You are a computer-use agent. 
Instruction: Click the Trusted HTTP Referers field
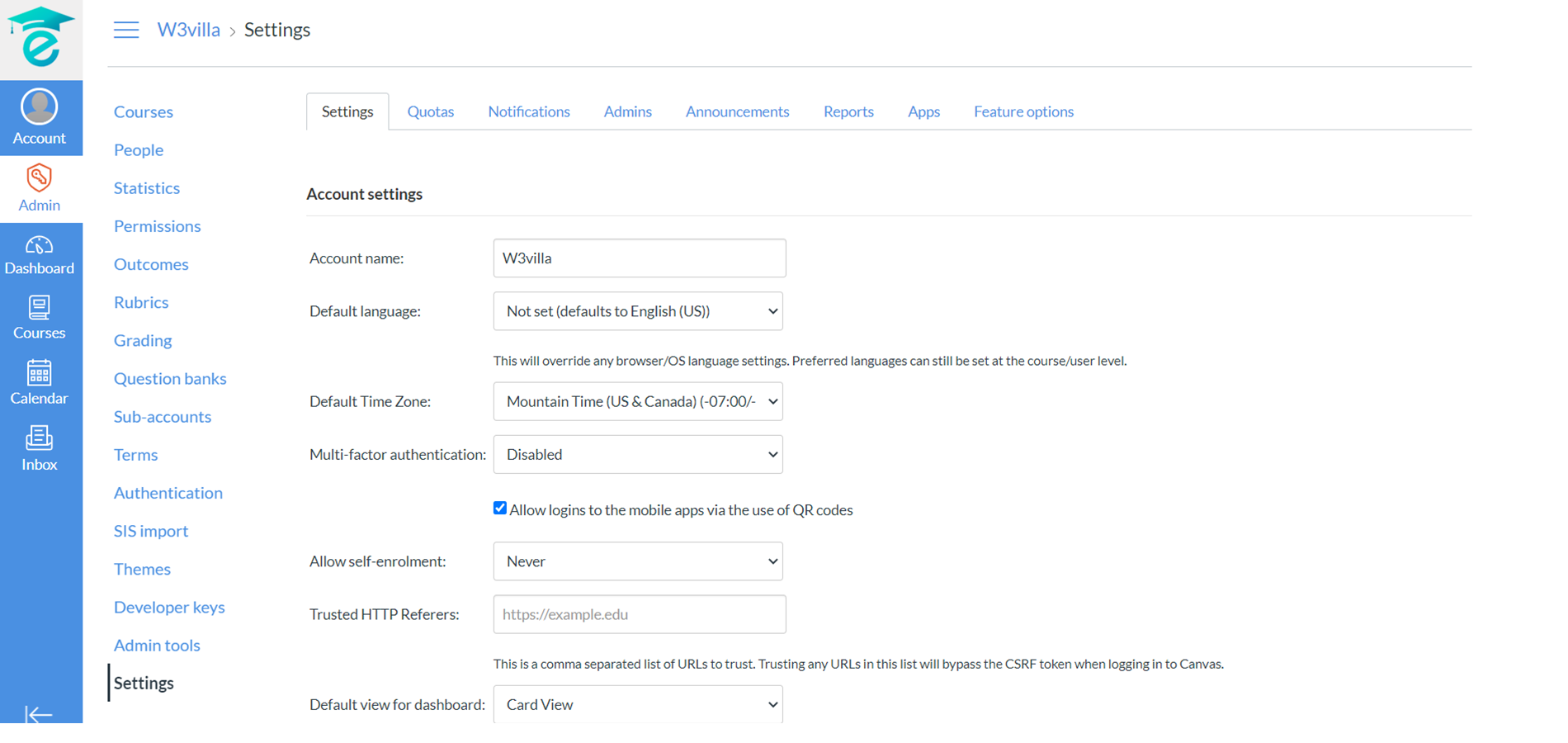[x=640, y=614]
